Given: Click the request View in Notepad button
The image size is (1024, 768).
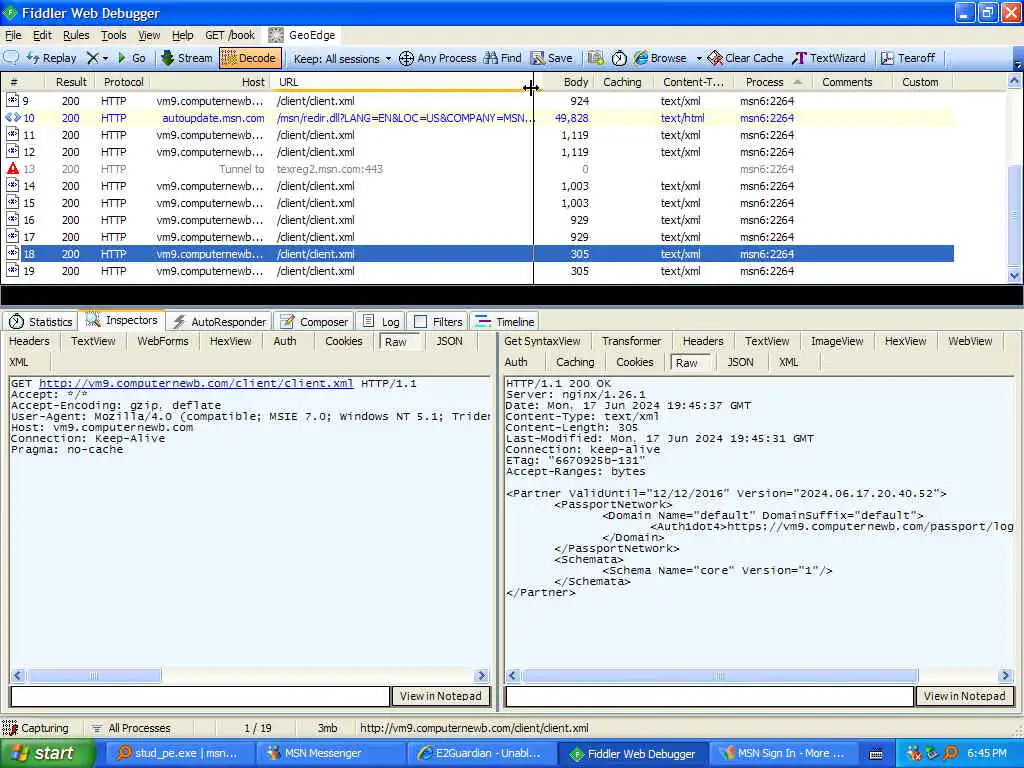Looking at the screenshot, I should [441, 696].
